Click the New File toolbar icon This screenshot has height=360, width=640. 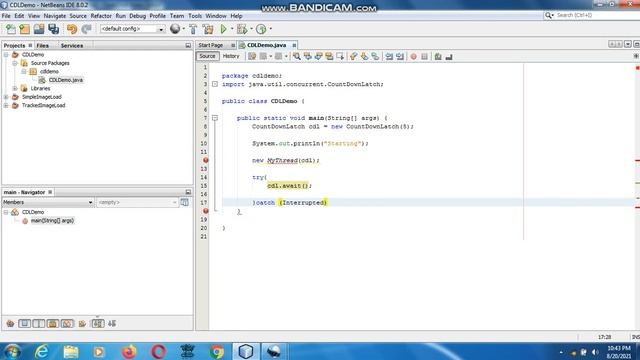(x=11, y=29)
